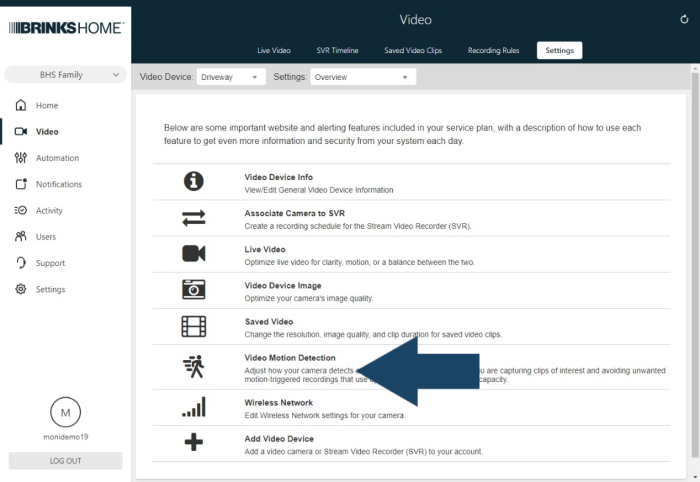The image size is (700, 482).
Task: Open the Recording Rules tab
Action: [x=493, y=50]
